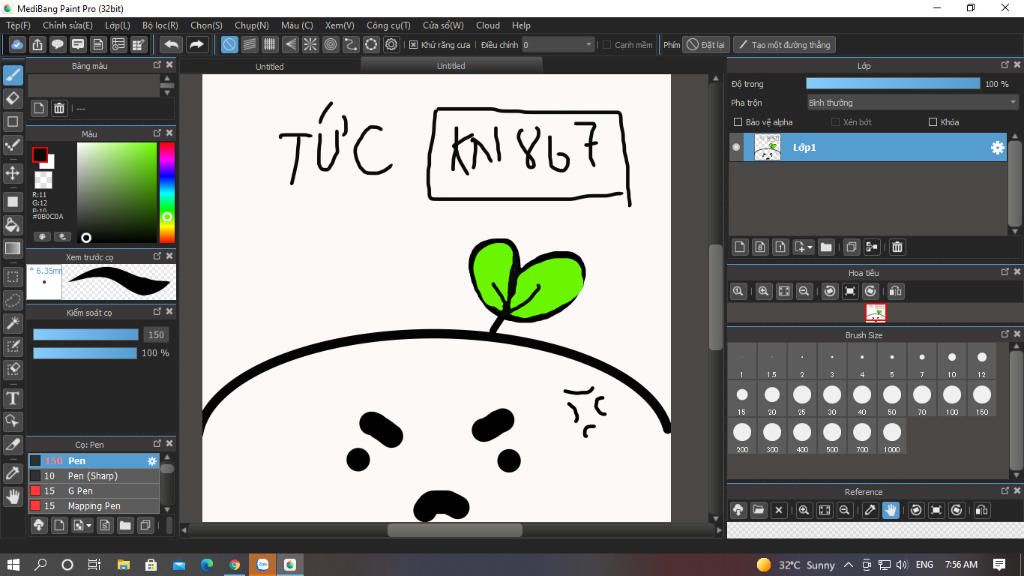Open Điều chỉnh correction dropdown
The height and width of the screenshot is (576, 1024).
click(x=558, y=44)
